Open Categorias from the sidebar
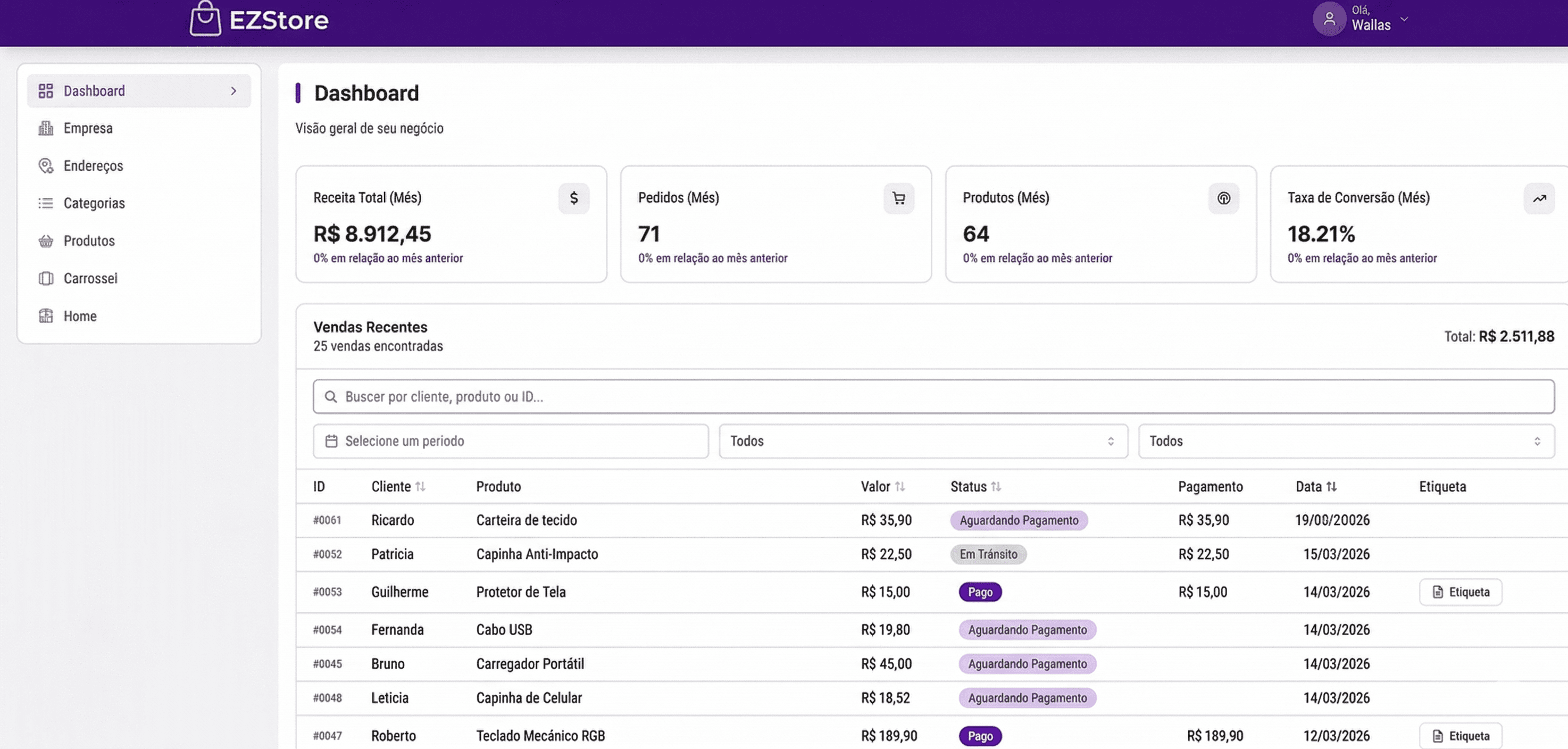Image resolution: width=1568 pixels, height=749 pixels. click(94, 203)
